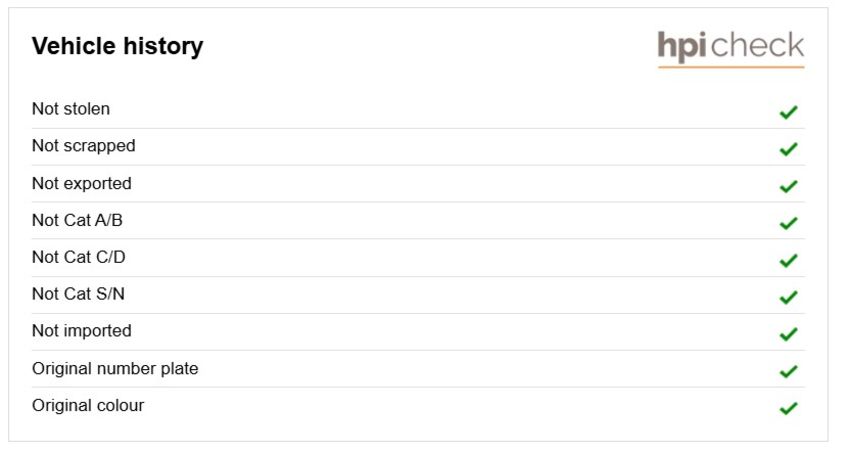Click the green checkmark beside Not imported
The width and height of the screenshot is (850, 452).
pyautogui.click(x=788, y=334)
